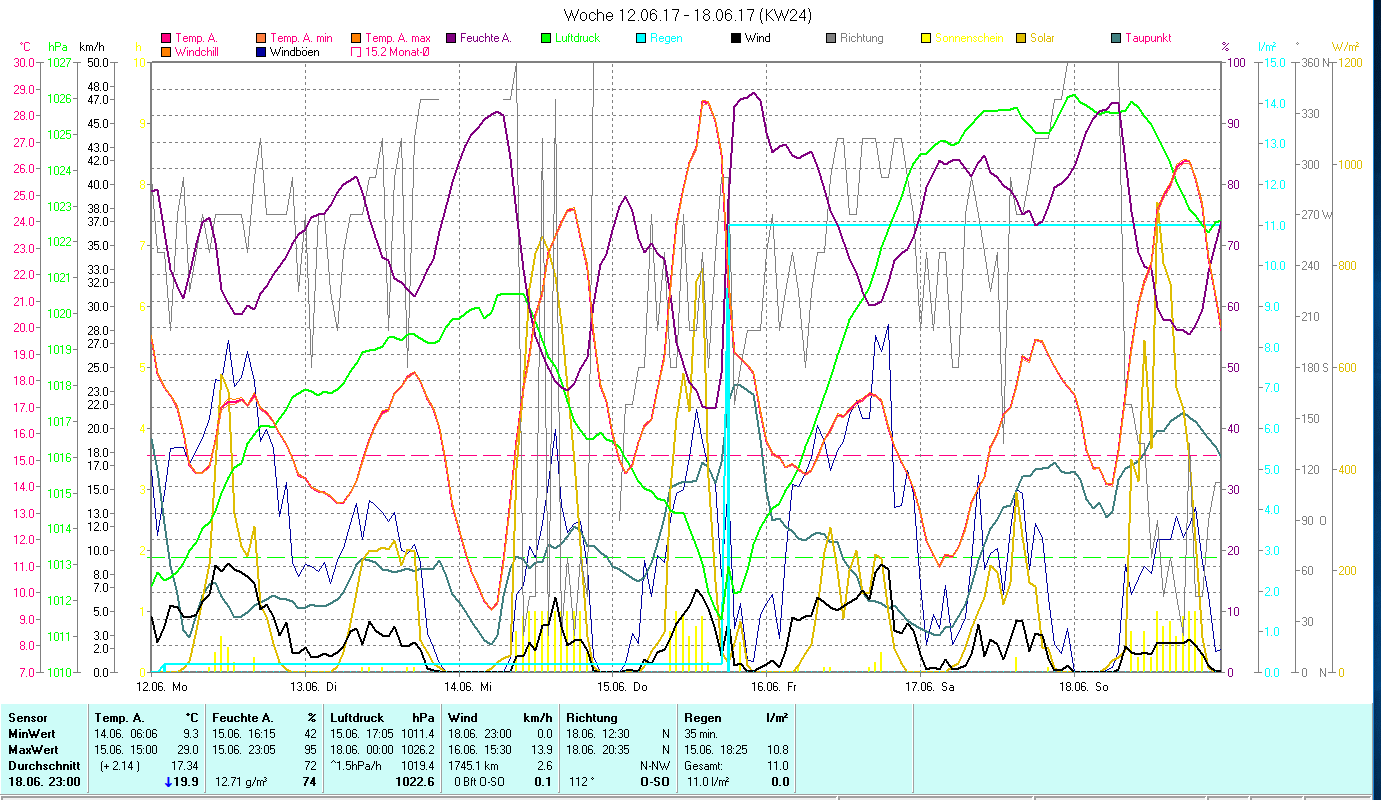Click the average pressure value 1019.4
Image resolution: width=1381 pixels, height=800 pixels.
tap(417, 765)
